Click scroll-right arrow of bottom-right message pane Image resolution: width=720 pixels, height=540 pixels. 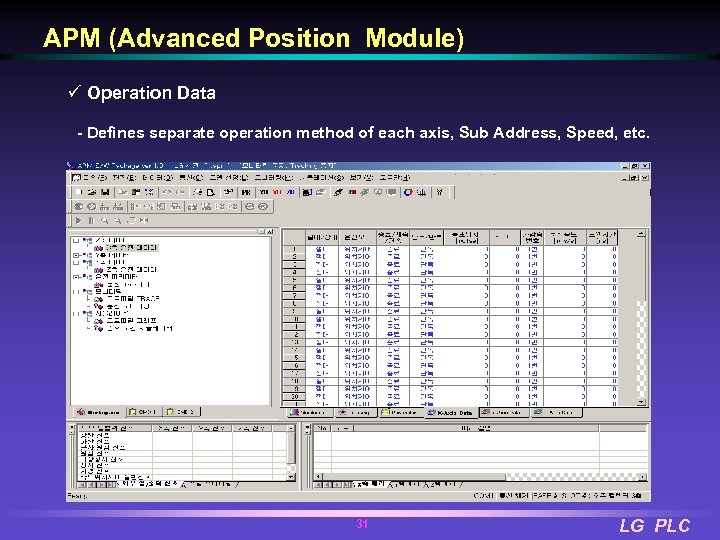(642, 477)
